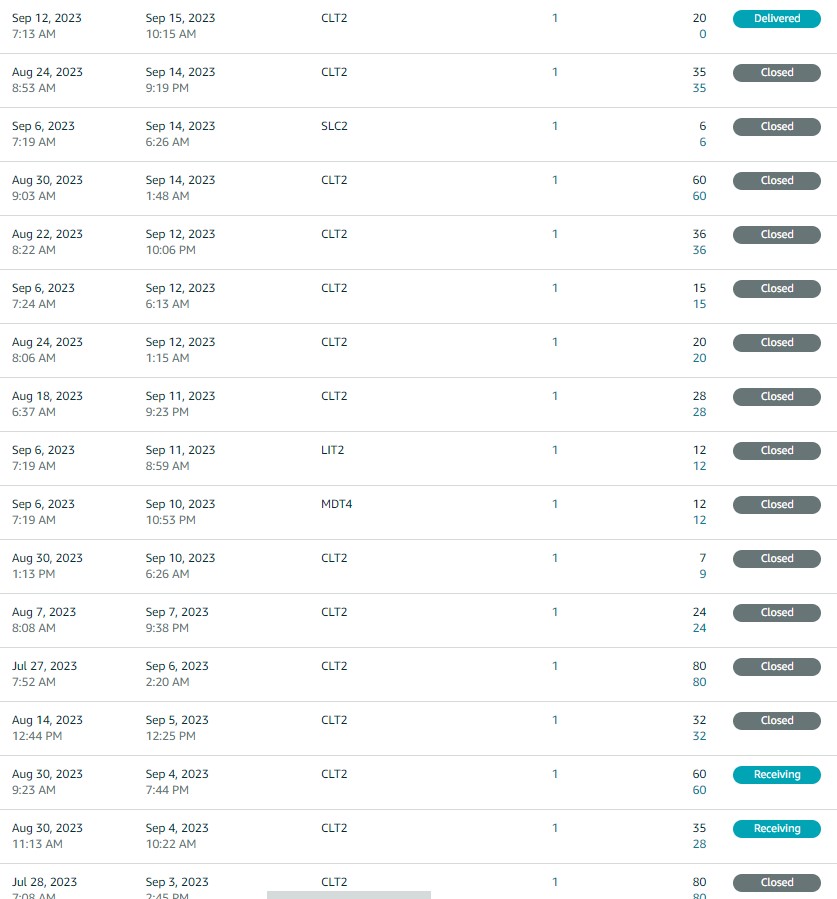837x899 pixels.
Task: Click Receiving badge for Sep 4 7:44 PM row
Action: 777,775
